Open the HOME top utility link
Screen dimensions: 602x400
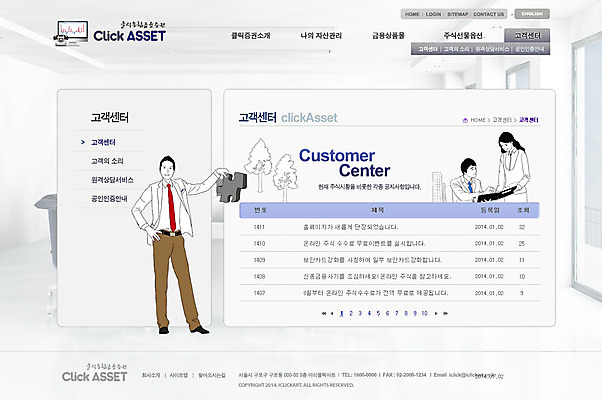412,14
